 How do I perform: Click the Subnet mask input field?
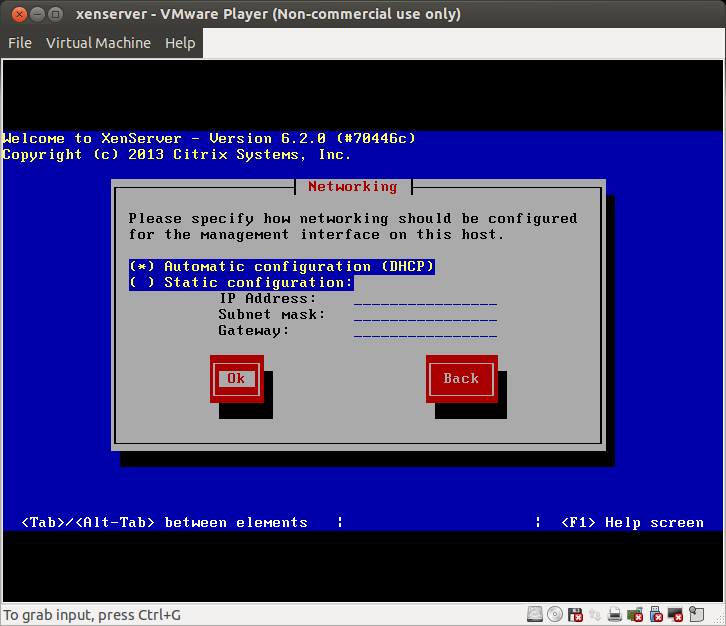coord(425,315)
